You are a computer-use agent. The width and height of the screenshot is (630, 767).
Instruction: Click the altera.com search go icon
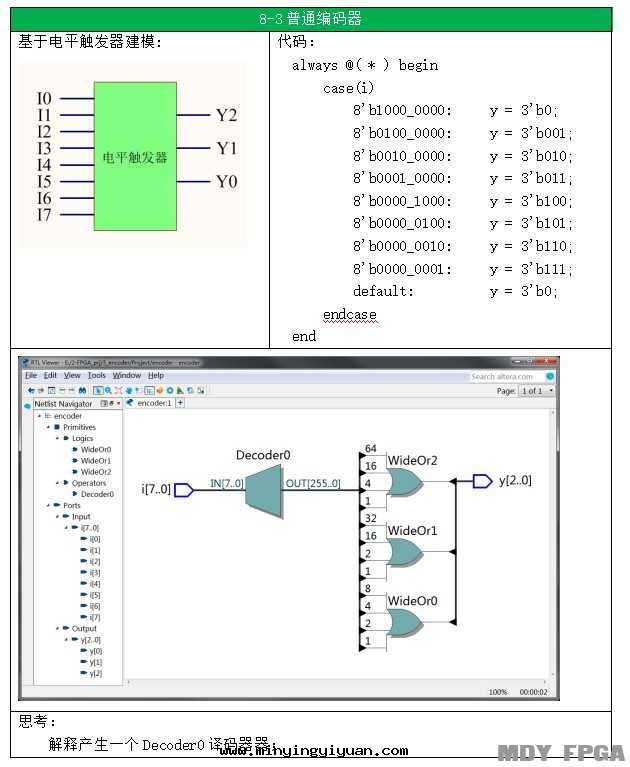(550, 377)
